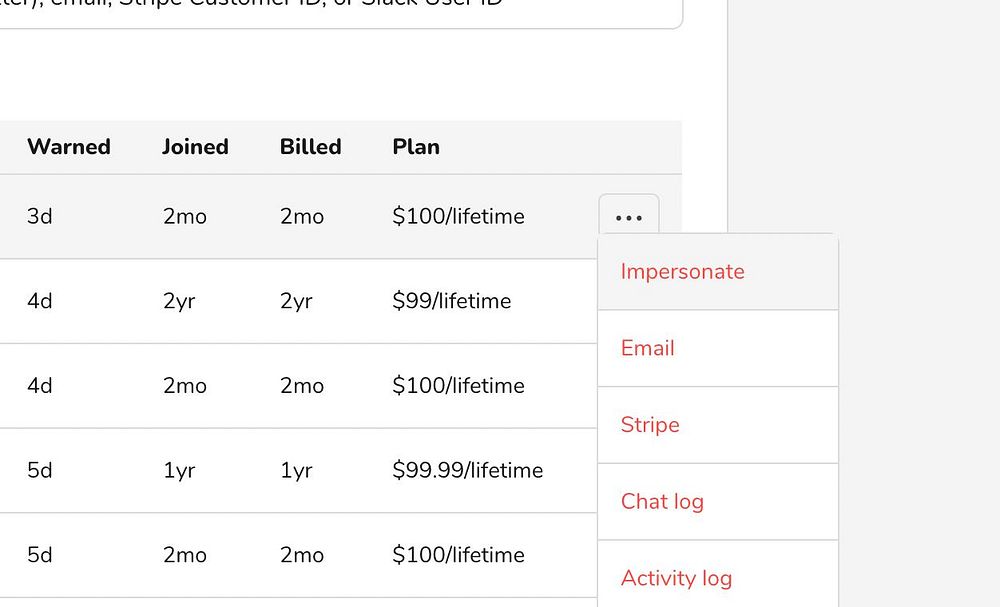Viewport: 1000px width, 607px height.
Task: Click the three-dot more actions button
Action: pyautogui.click(x=629, y=217)
